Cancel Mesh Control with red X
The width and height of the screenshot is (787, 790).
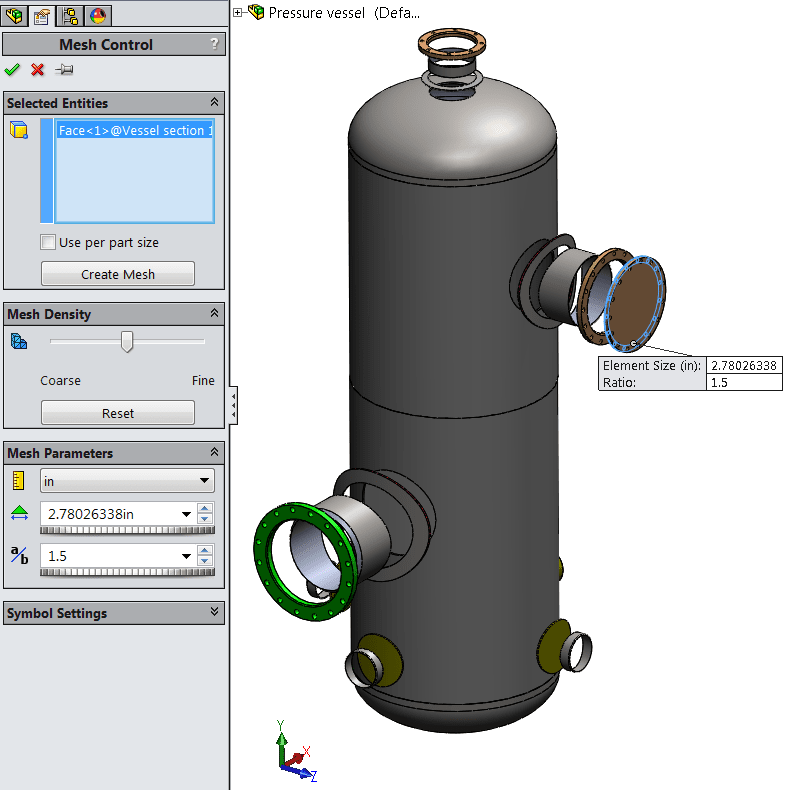(38, 69)
